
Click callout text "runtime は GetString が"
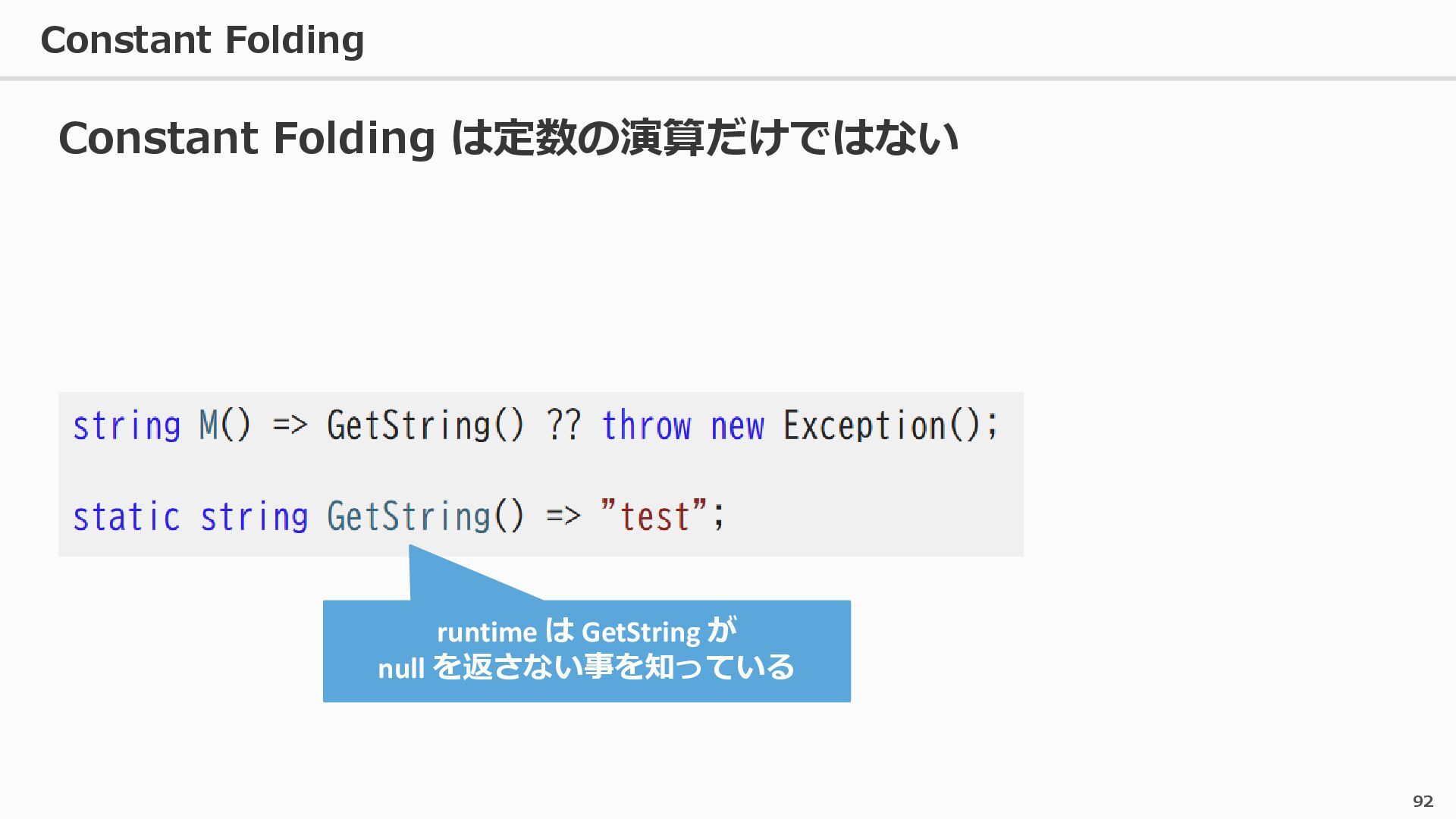pyautogui.click(x=586, y=632)
